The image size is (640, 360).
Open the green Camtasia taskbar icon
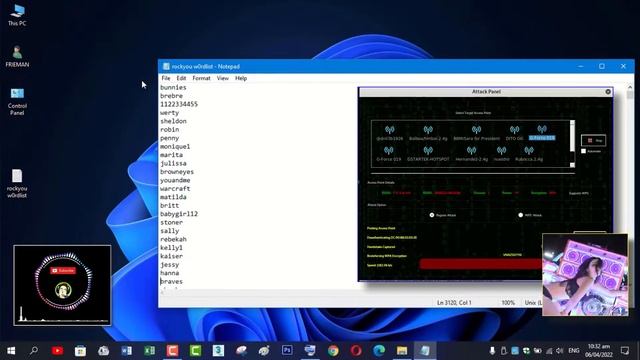196,351
